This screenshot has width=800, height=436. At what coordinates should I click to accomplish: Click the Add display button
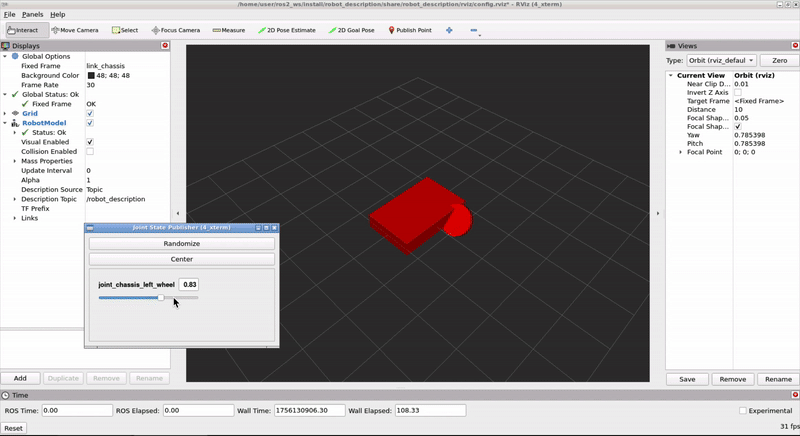click(20, 378)
